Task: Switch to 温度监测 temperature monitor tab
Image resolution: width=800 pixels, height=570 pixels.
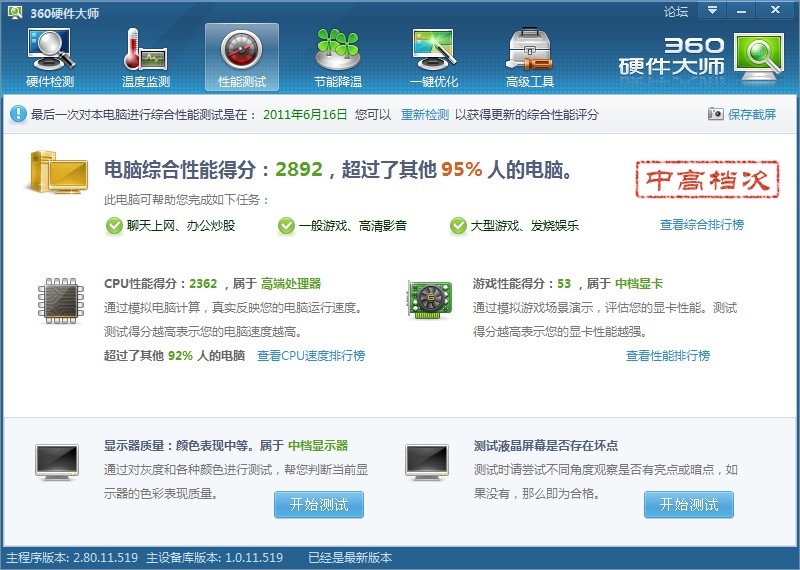Action: click(146, 58)
